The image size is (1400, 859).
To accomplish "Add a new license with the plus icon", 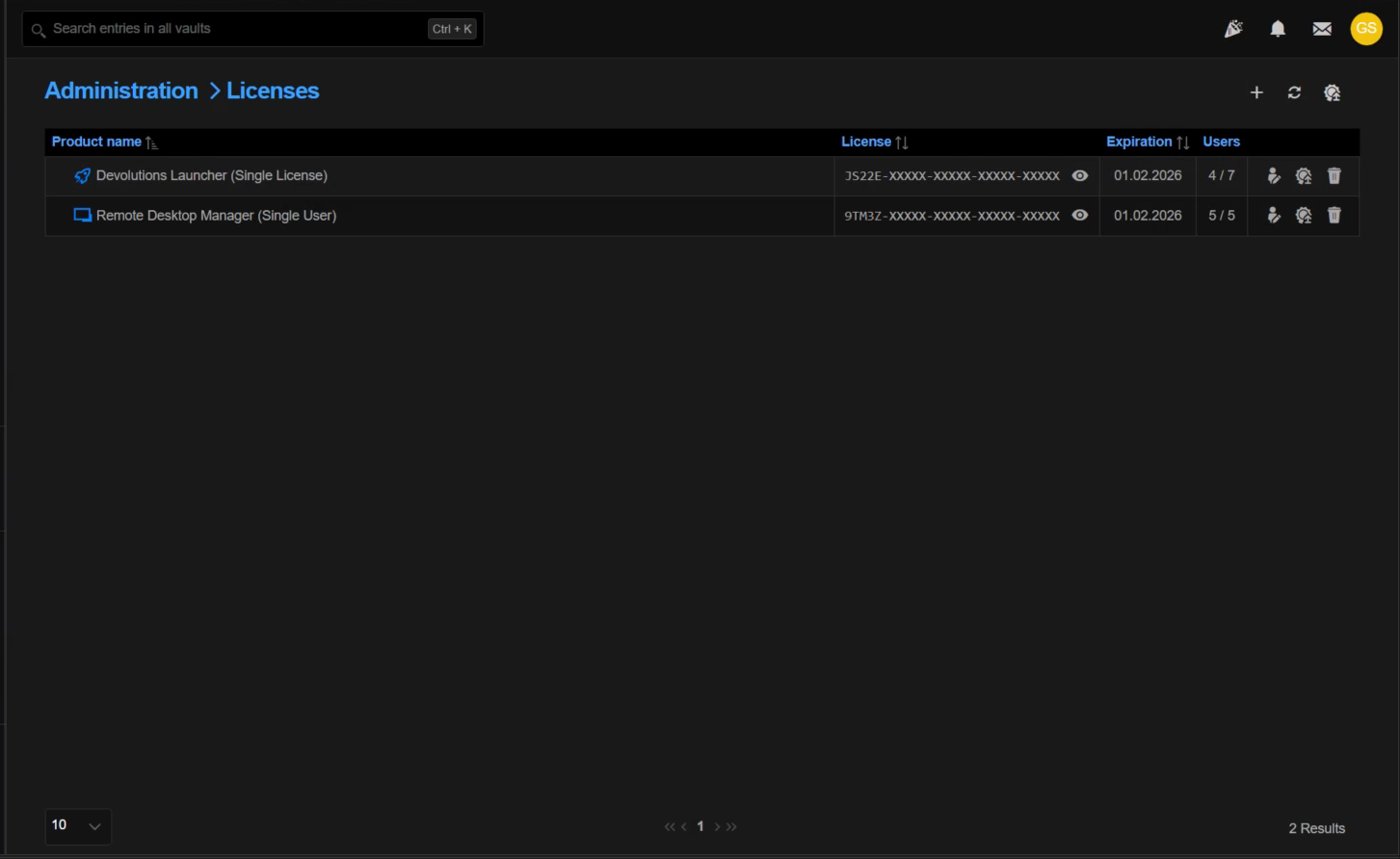I will (1256, 92).
